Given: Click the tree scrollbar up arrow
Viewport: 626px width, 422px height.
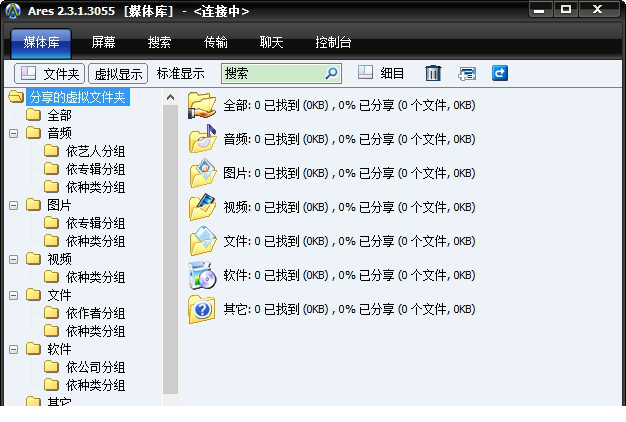Looking at the screenshot, I should pyautogui.click(x=170, y=97).
